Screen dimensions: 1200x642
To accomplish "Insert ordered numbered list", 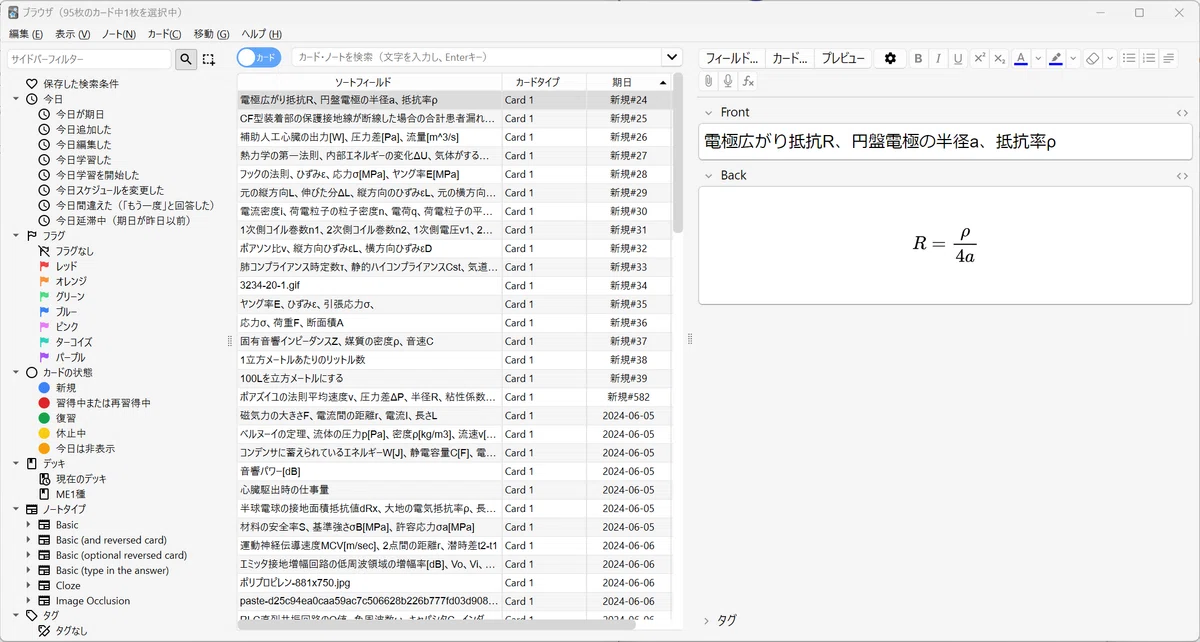I will [1149, 58].
